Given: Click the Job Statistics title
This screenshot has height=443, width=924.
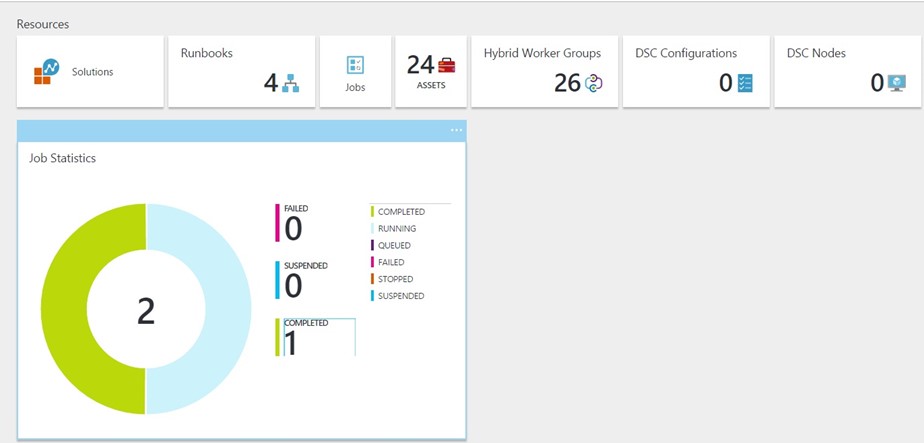Looking at the screenshot, I should [62, 158].
